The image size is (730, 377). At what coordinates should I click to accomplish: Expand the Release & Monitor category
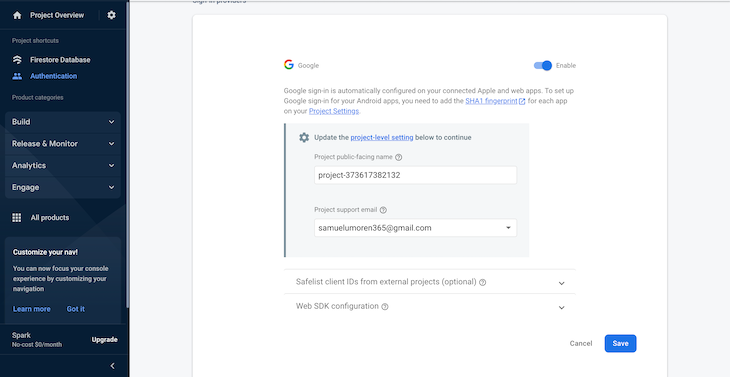[x=63, y=144]
